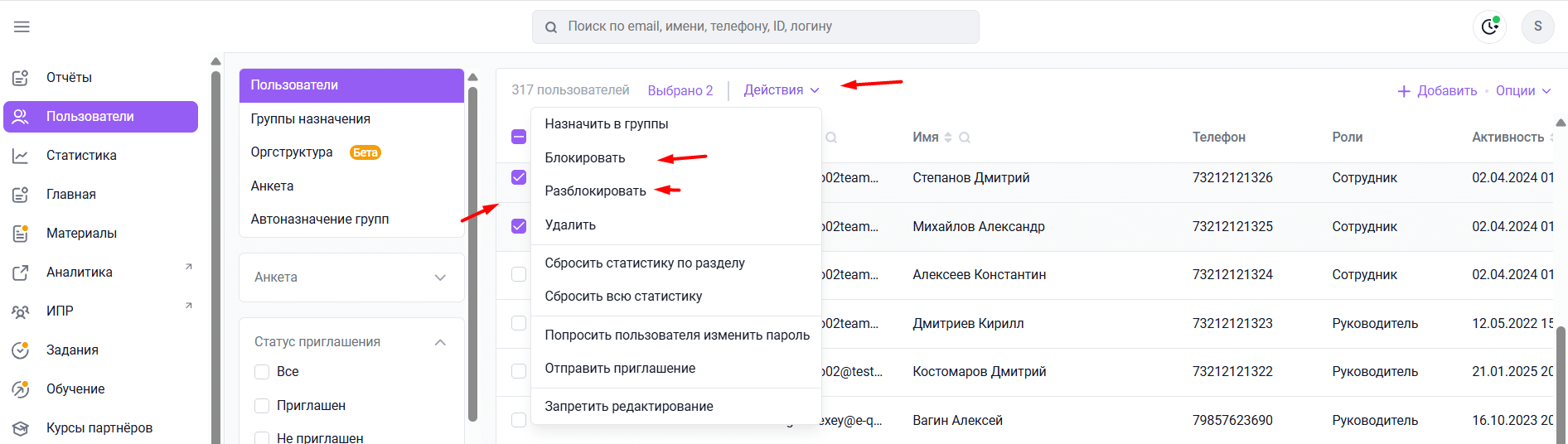Open Задания via its sidebar icon
Image resolution: width=1568 pixels, height=444 pixels.
pos(21,350)
